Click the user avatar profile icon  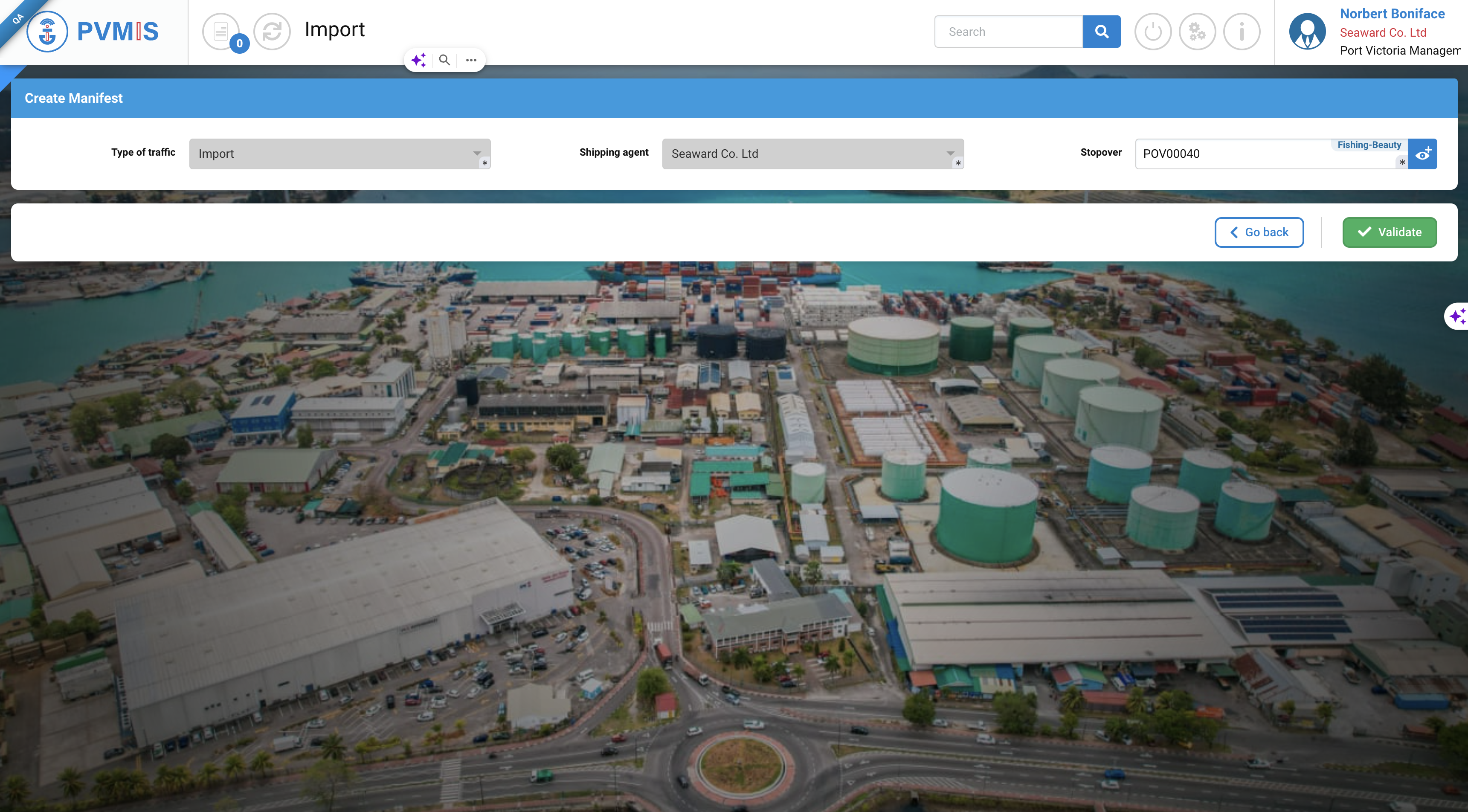coord(1307,32)
